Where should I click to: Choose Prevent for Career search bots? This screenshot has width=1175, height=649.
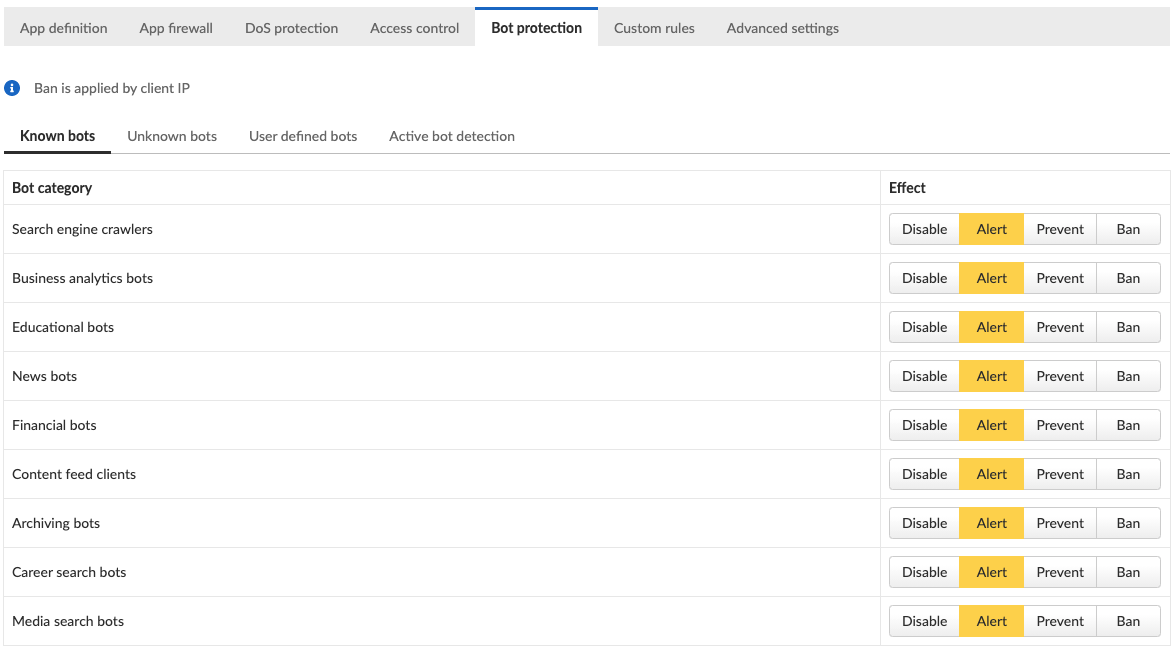[x=1060, y=573]
